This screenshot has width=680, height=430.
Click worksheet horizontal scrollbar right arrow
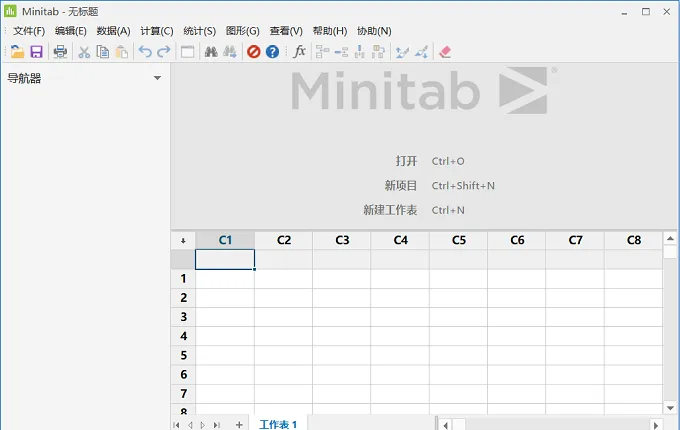[656, 425]
